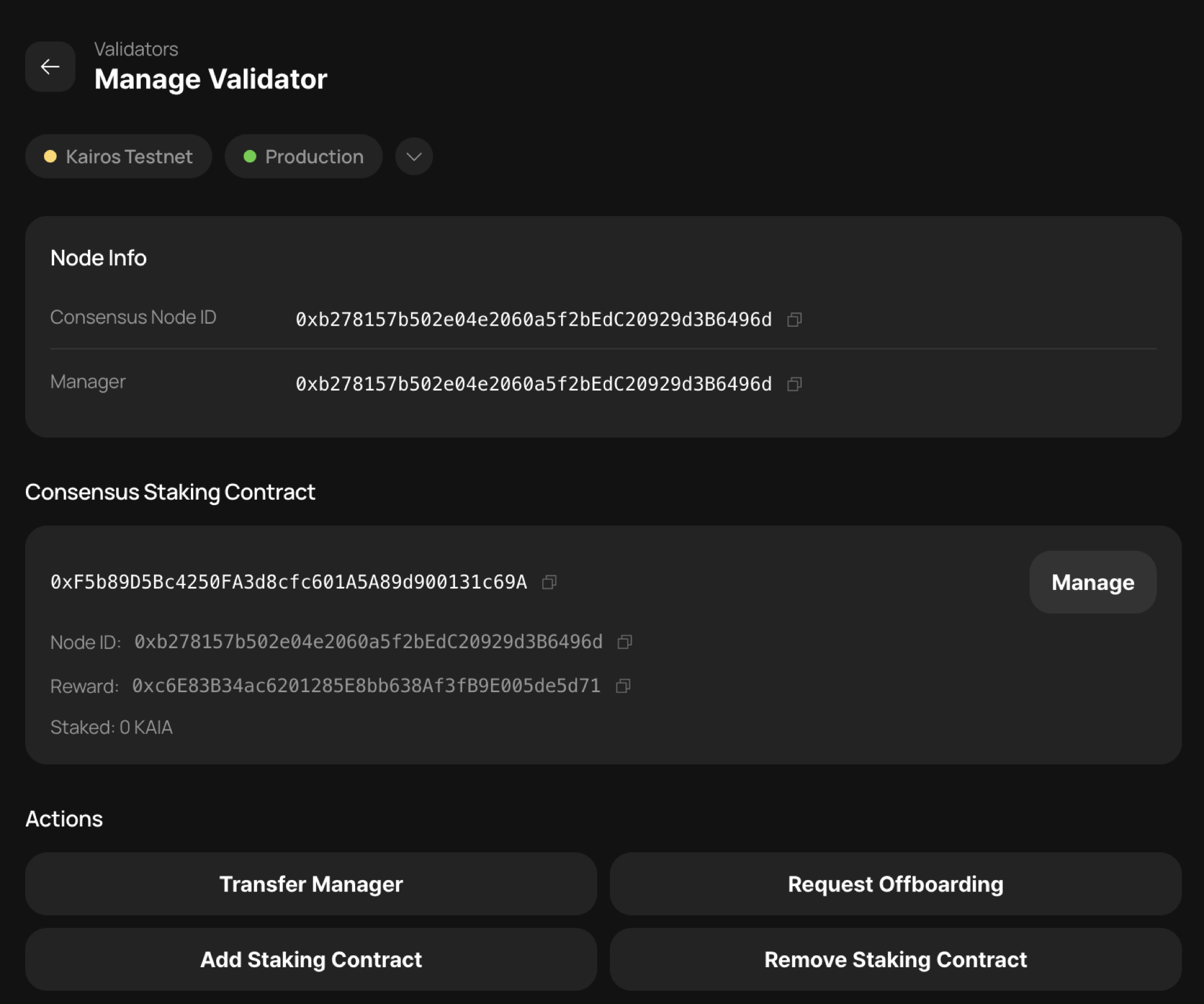The image size is (1204, 1004).
Task: Copy the Reward address
Action: pyautogui.click(x=624, y=686)
